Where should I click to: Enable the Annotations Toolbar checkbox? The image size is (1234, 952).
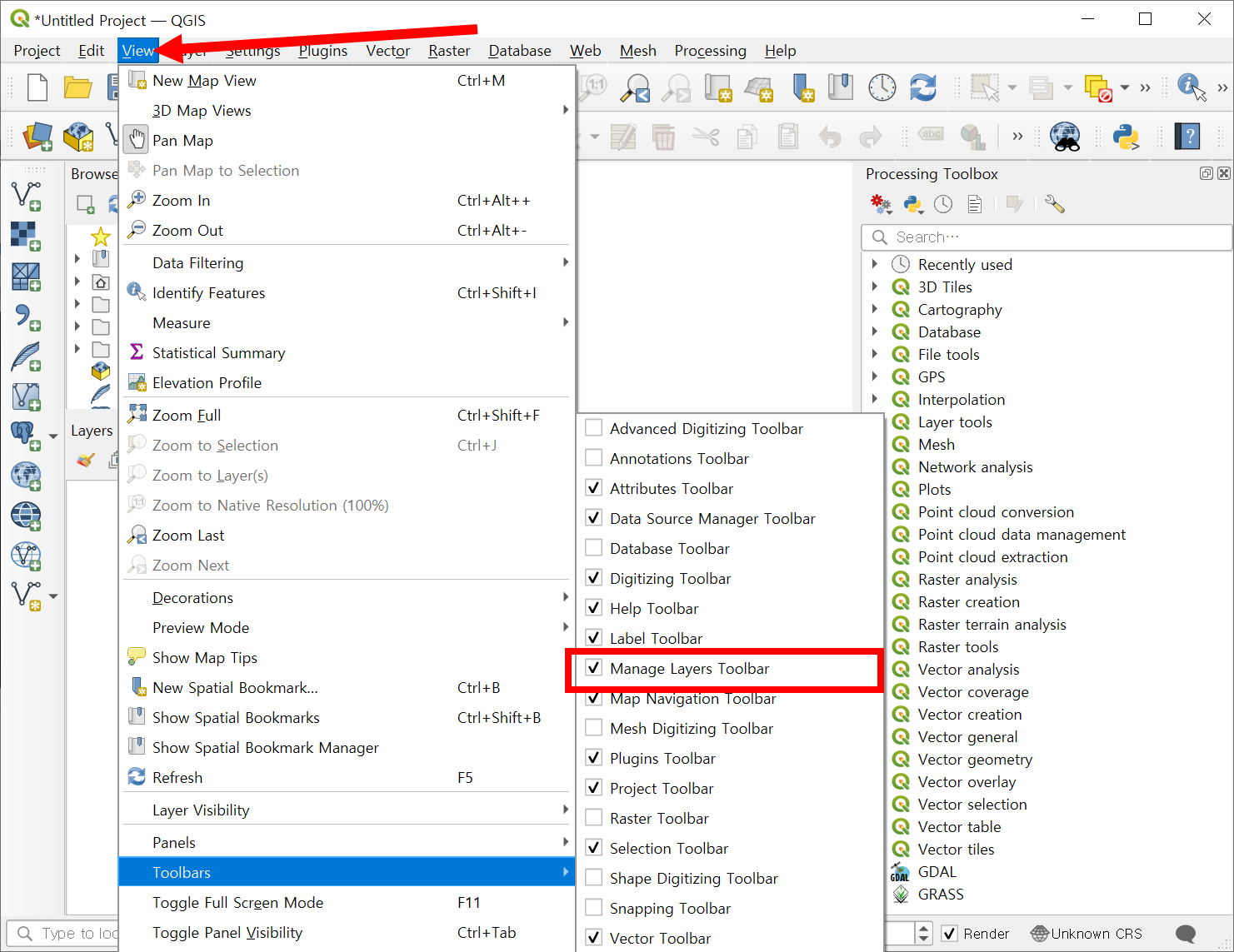[594, 458]
